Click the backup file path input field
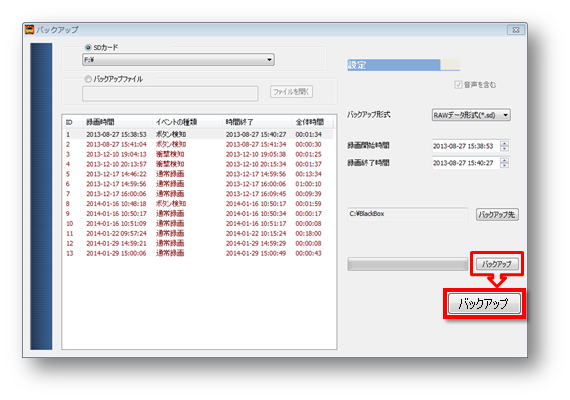 (170, 93)
